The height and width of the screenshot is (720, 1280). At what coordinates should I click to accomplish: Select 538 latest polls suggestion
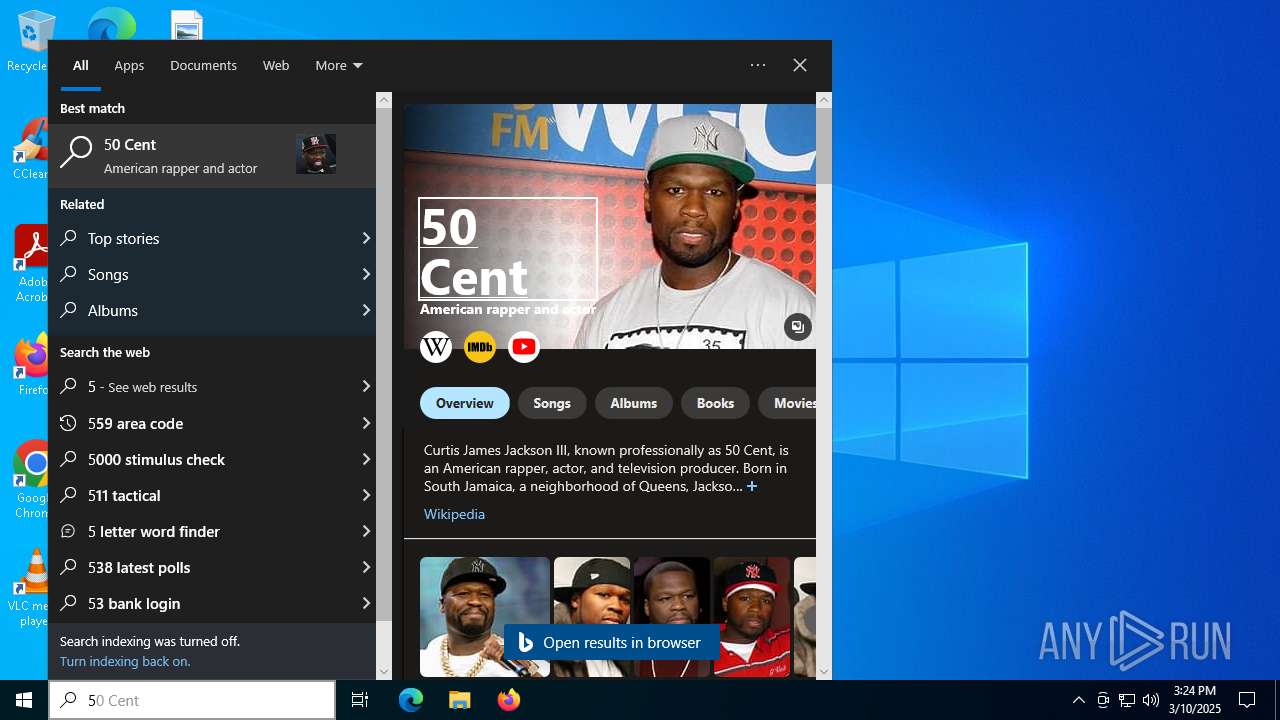click(x=212, y=567)
